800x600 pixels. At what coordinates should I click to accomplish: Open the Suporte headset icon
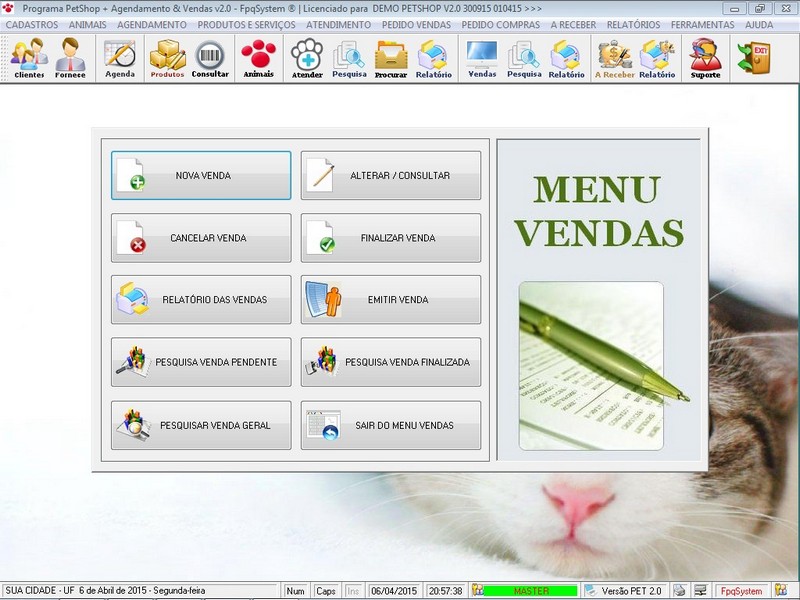coord(706,59)
